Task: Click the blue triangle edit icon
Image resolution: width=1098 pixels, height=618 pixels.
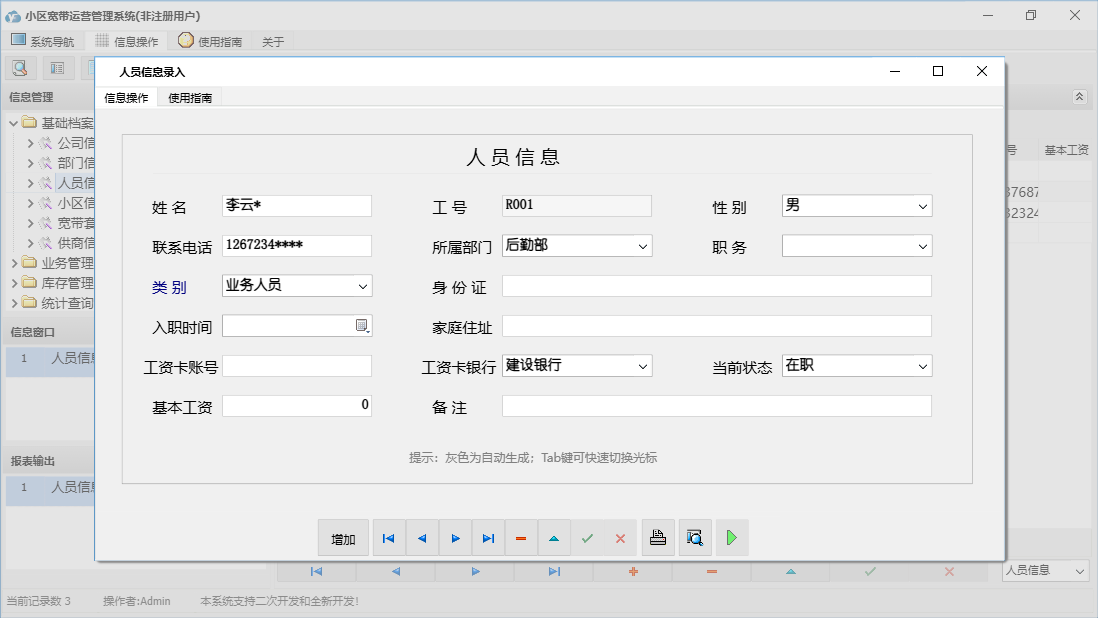Action: pyautogui.click(x=554, y=538)
